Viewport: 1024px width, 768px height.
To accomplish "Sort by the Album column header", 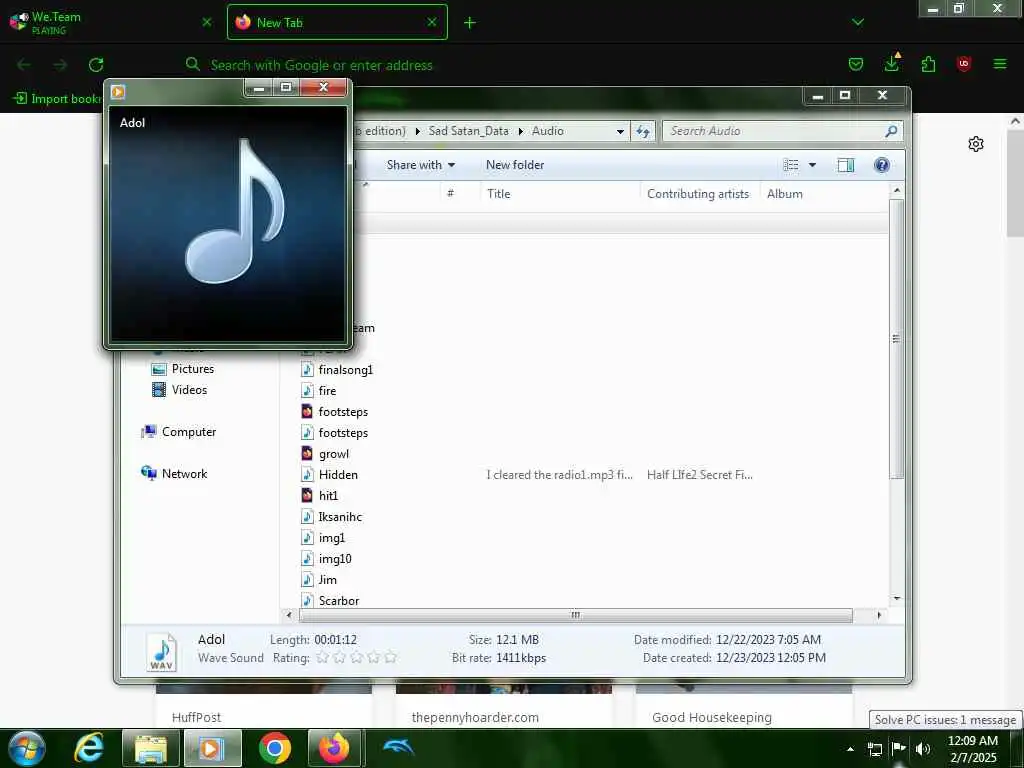I will point(824,194).
